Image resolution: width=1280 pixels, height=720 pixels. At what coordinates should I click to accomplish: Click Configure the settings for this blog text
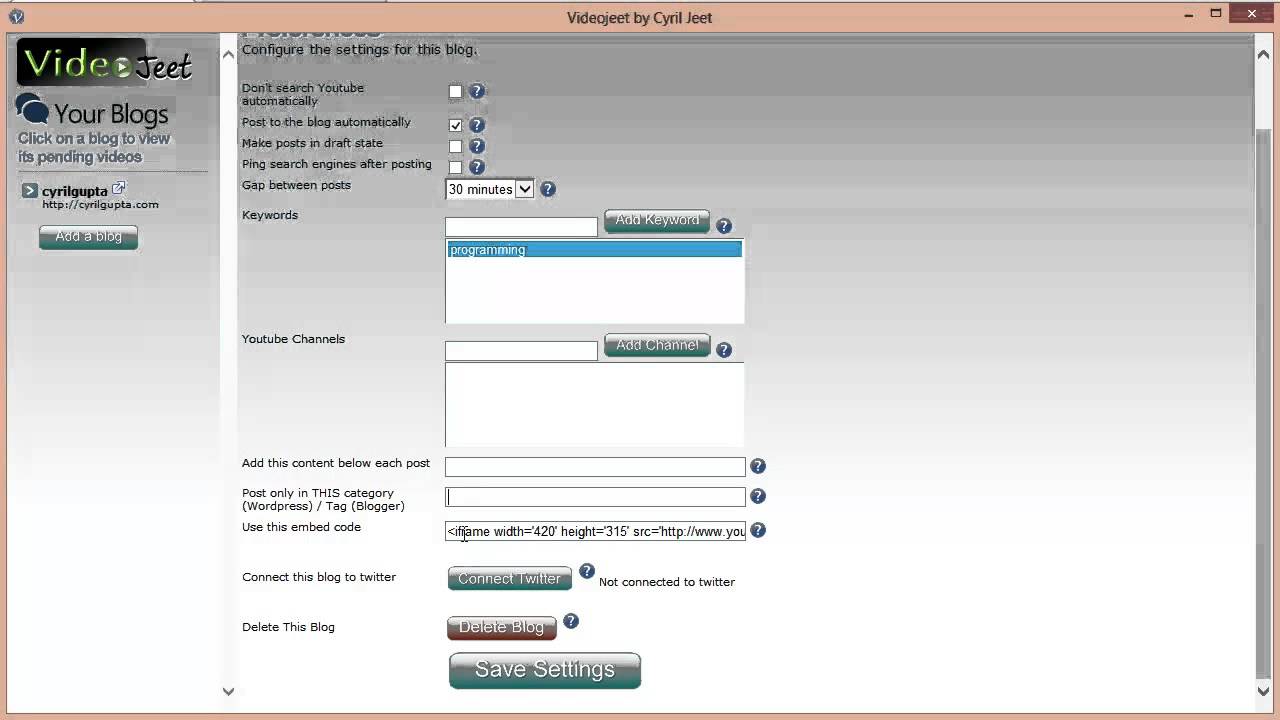359,49
